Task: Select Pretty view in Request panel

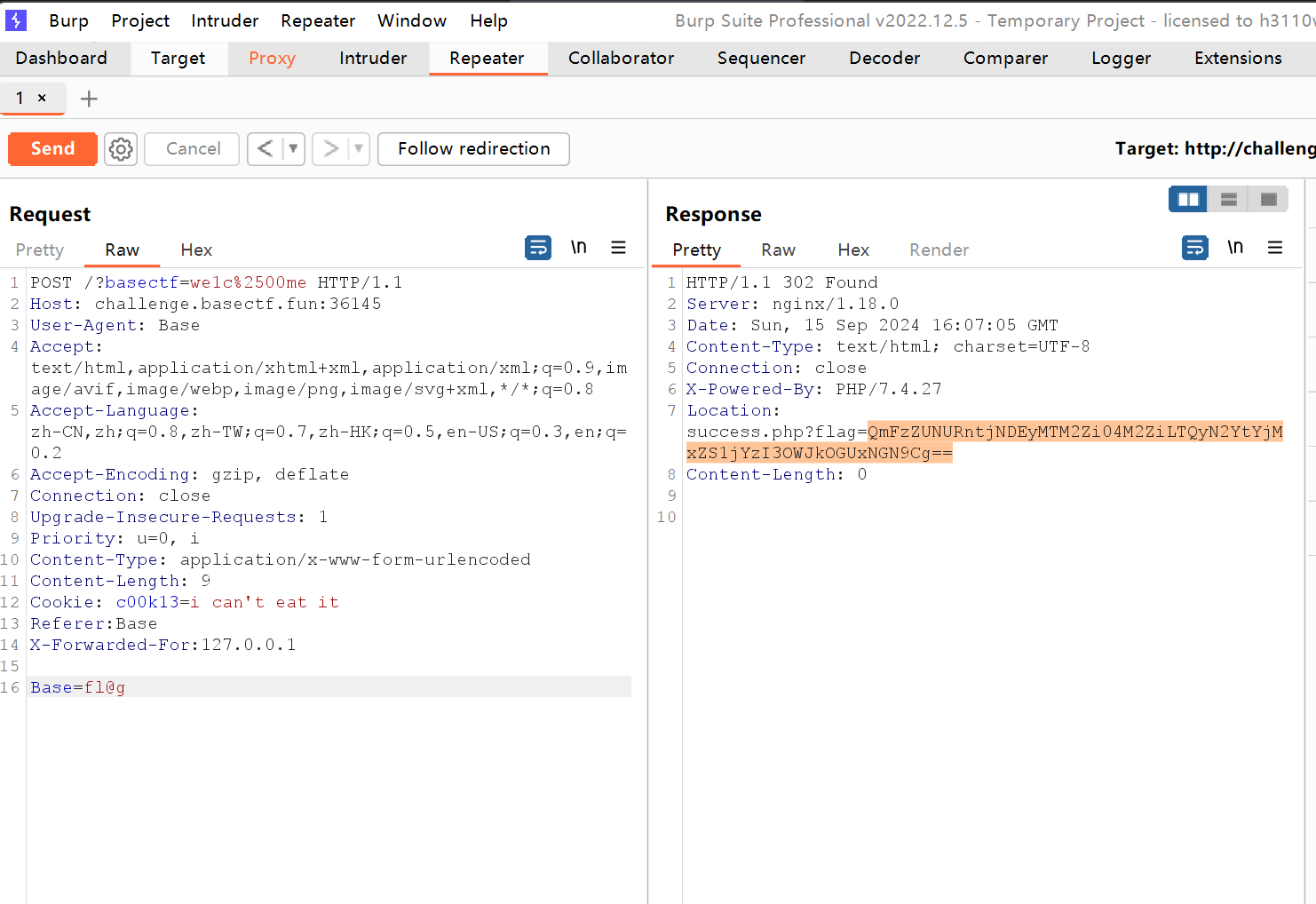Action: pyautogui.click(x=40, y=250)
